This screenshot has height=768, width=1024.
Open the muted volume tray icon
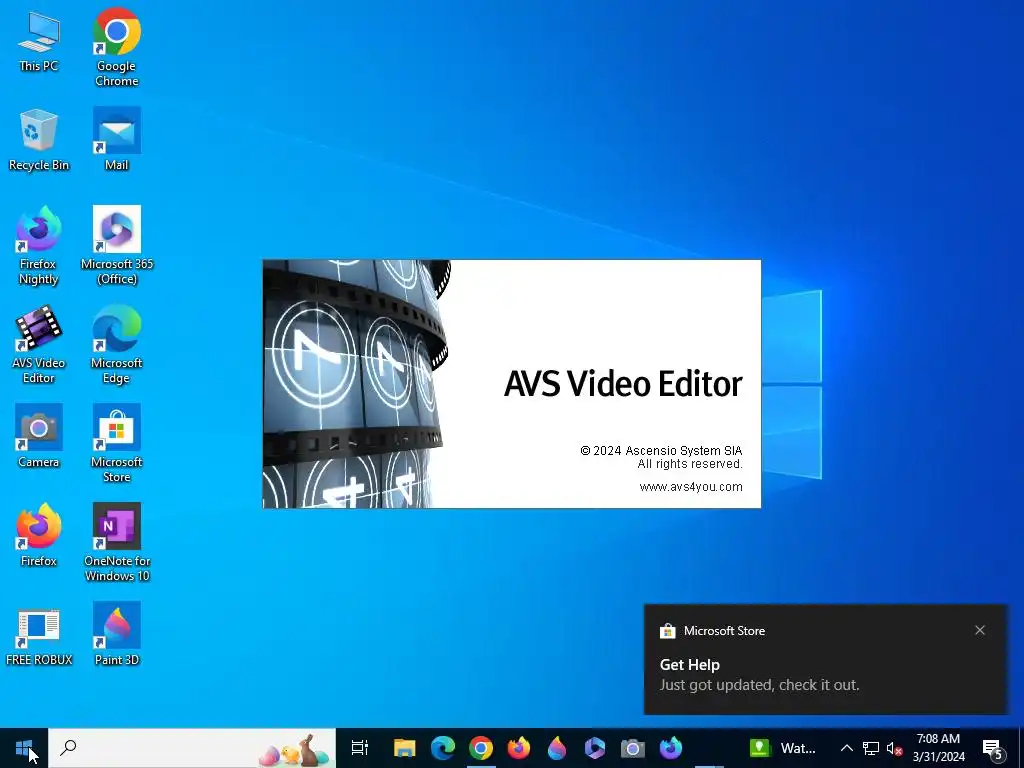(894, 748)
